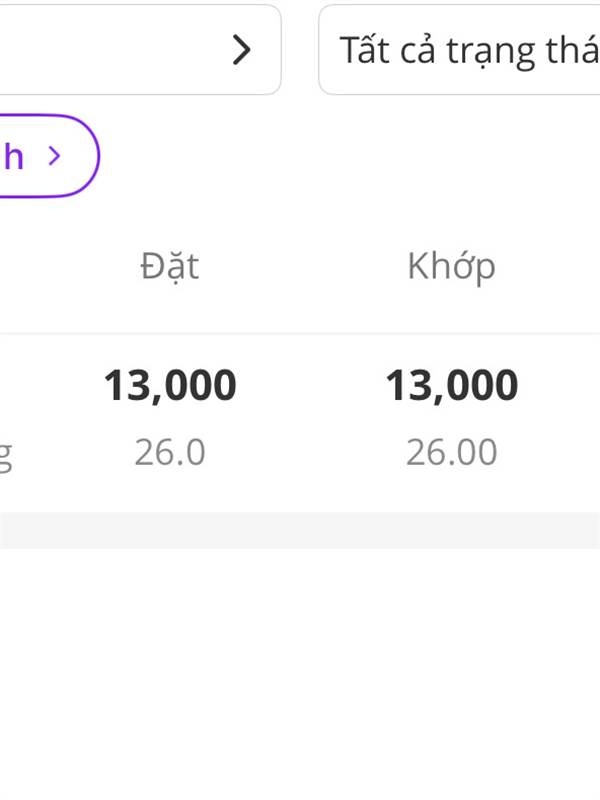
Task: Select the bold 13,000 value under Khớp
Action: 452,385
